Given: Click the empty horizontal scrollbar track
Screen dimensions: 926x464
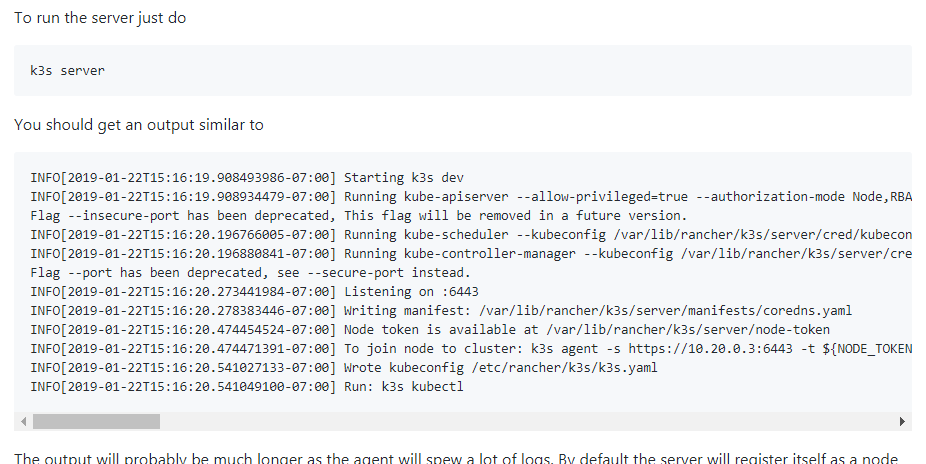Looking at the screenshot, I should 526,421.
